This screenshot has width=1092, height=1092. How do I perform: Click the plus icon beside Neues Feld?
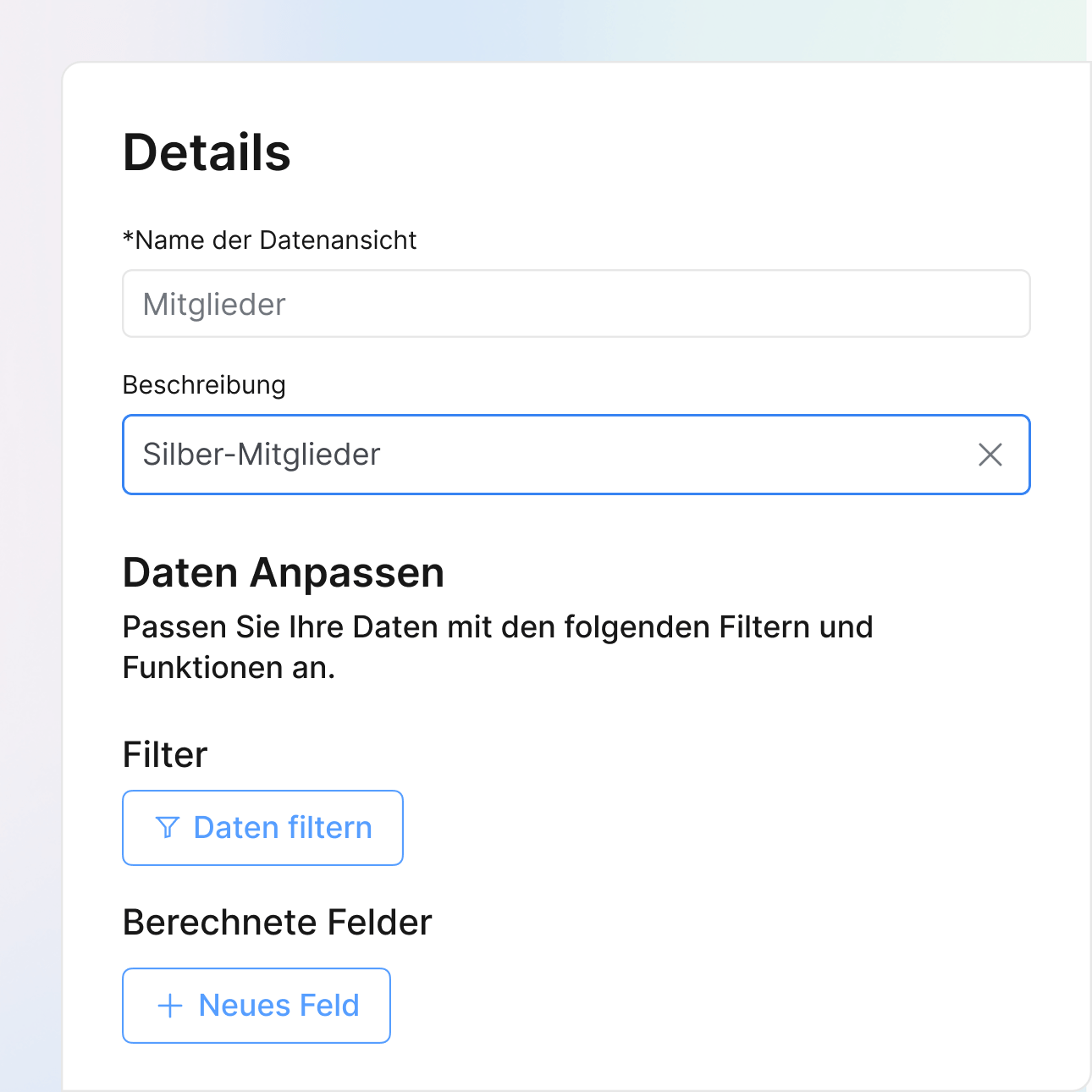(x=170, y=1006)
